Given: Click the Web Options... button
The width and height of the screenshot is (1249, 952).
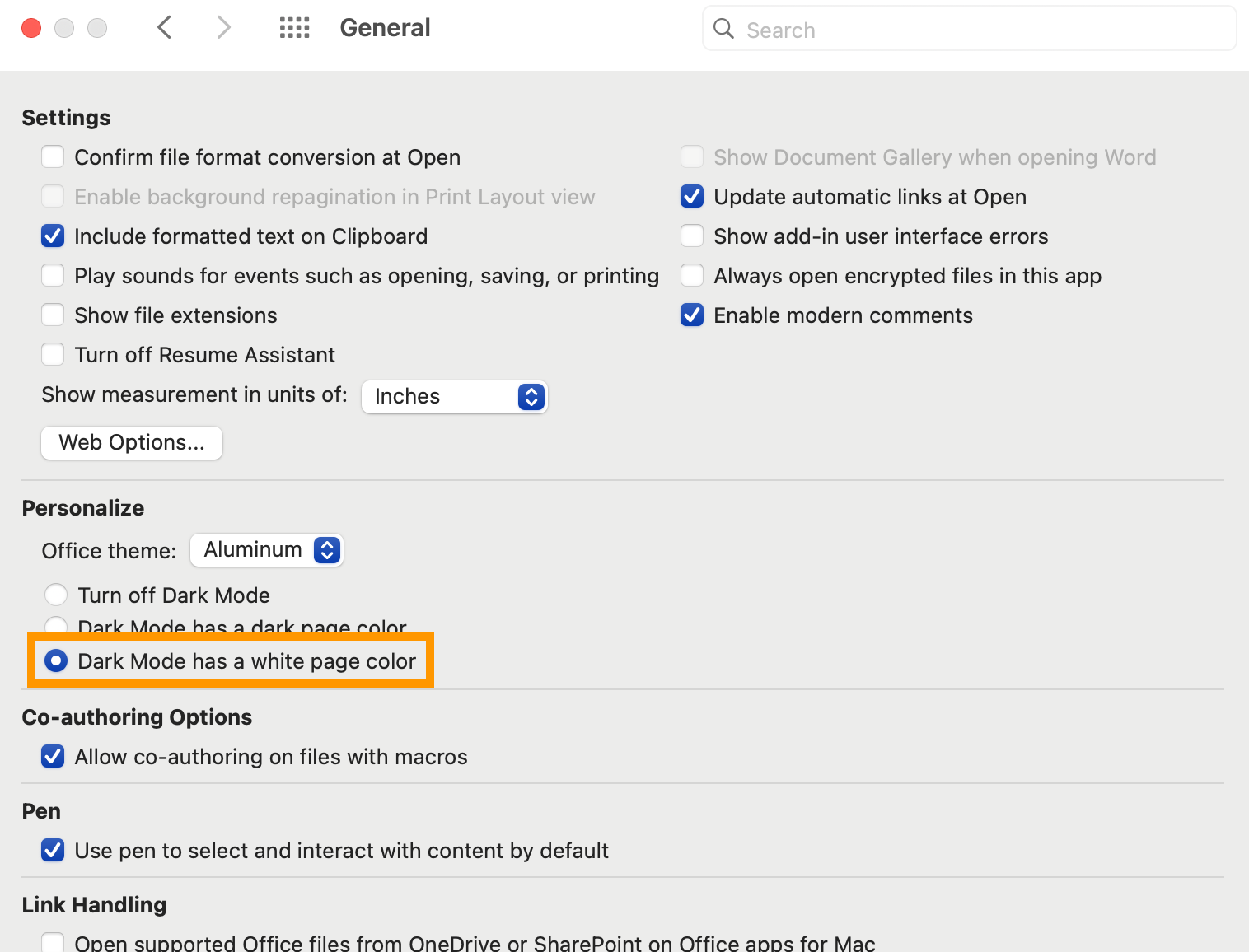Looking at the screenshot, I should pos(132,443).
